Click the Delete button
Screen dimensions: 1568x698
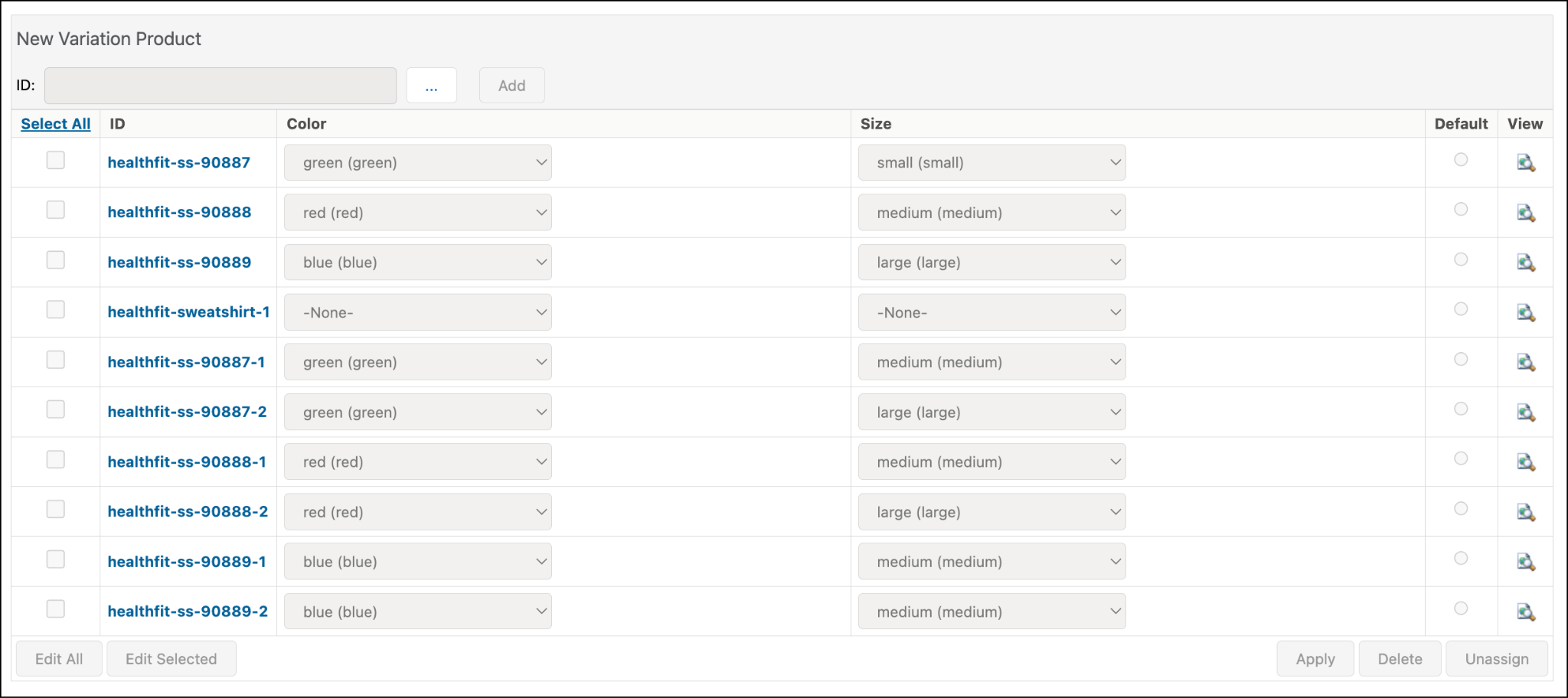pos(1400,659)
